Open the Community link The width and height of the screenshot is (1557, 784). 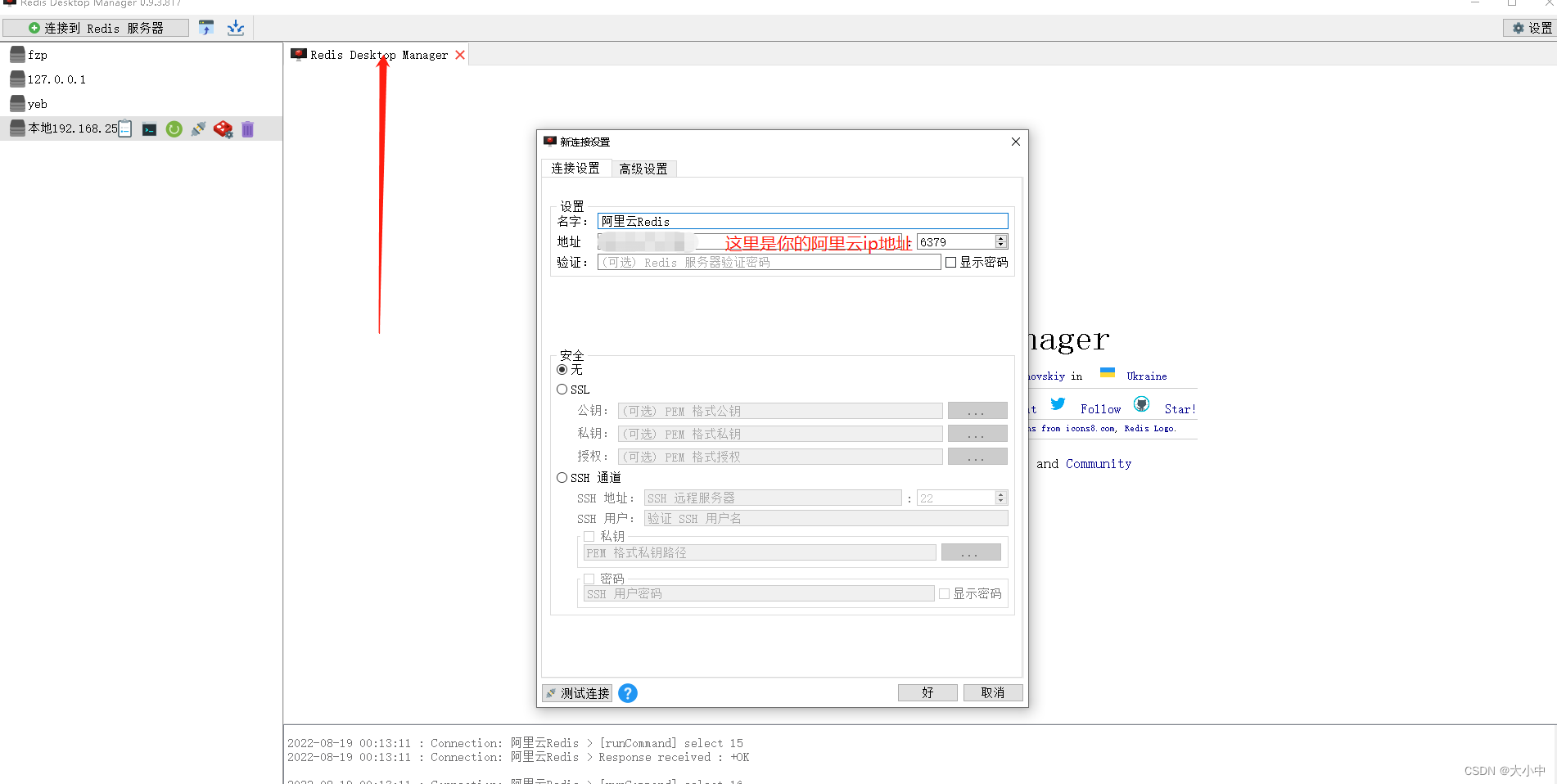click(1099, 464)
